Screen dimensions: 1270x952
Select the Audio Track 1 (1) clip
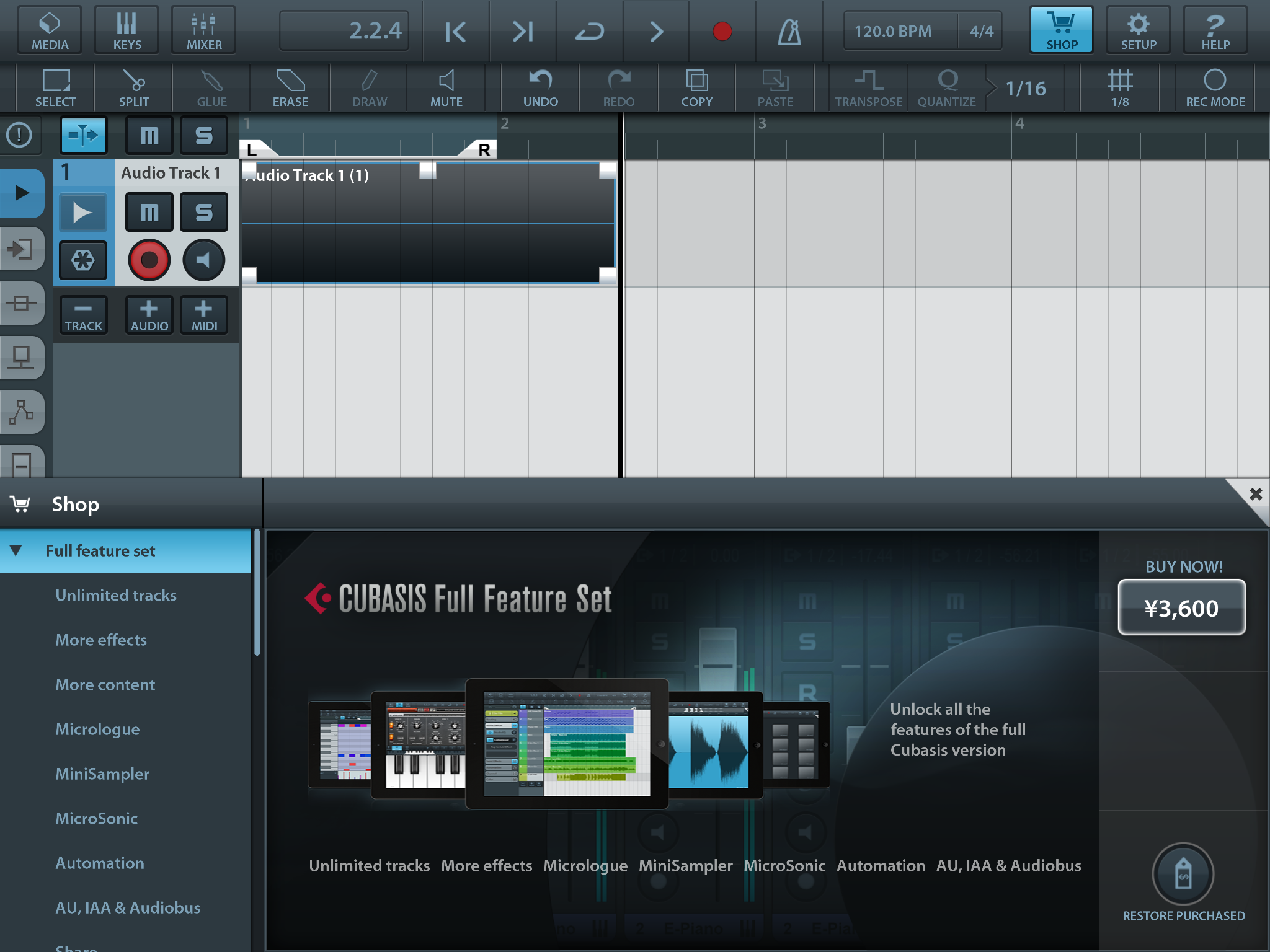click(x=428, y=223)
